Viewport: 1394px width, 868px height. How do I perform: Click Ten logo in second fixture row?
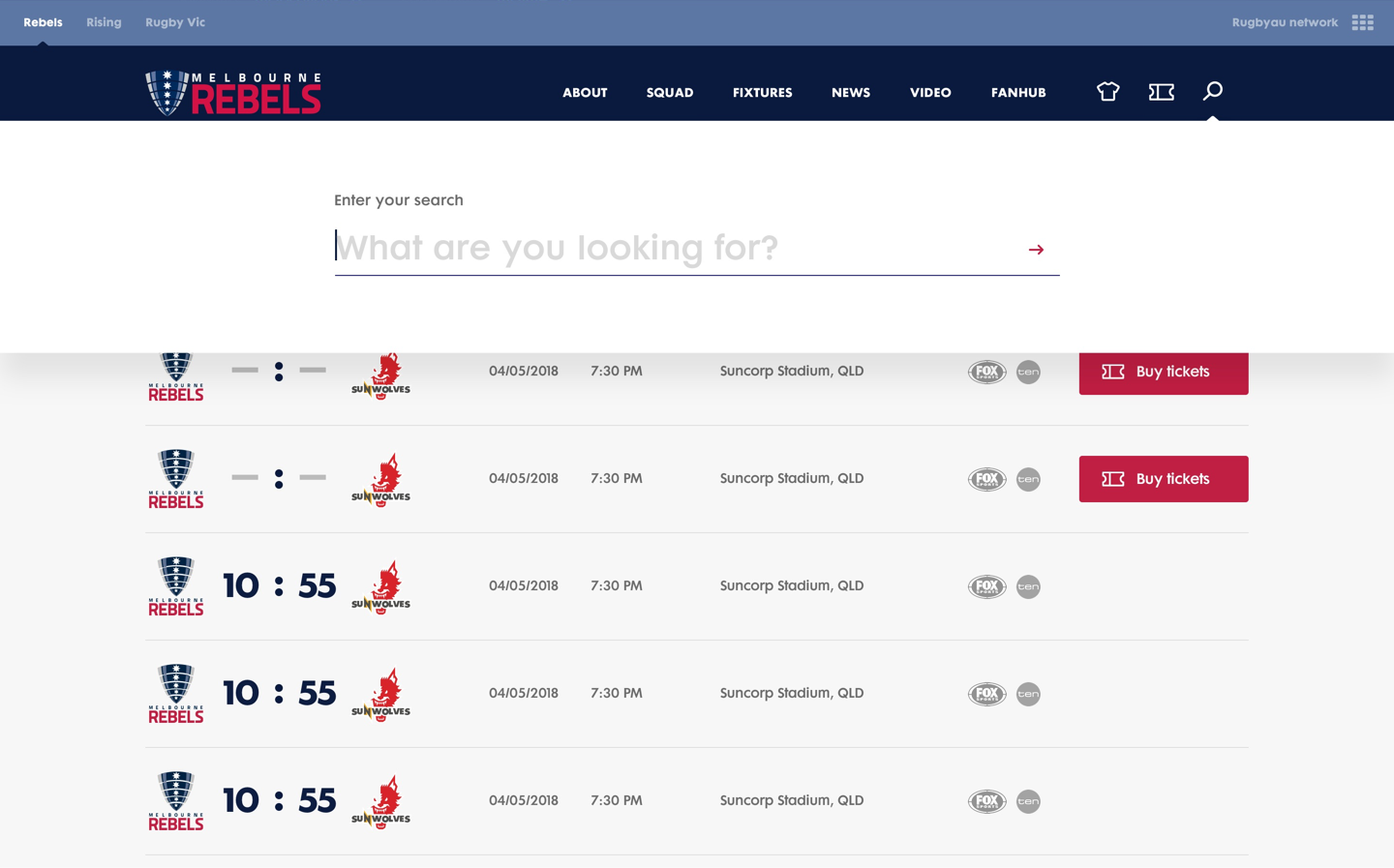(1028, 479)
